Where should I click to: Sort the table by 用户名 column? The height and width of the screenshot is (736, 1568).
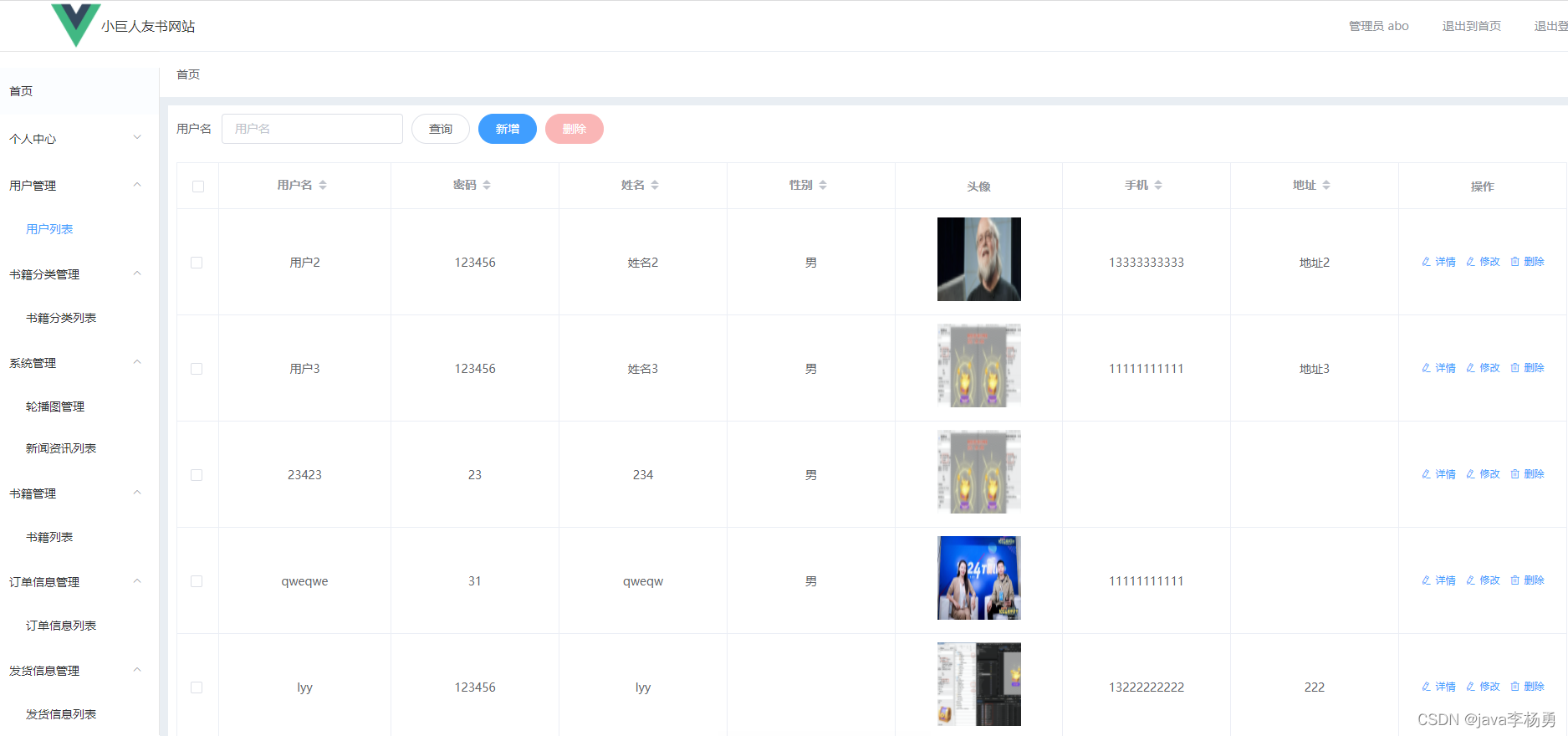[323, 185]
